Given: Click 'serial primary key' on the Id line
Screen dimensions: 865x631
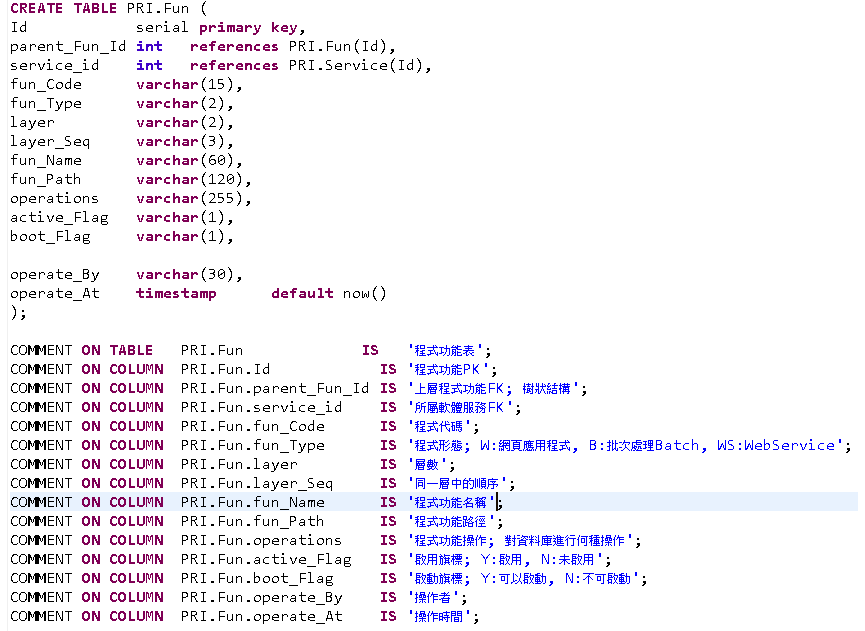Looking at the screenshot, I should coord(216,28).
